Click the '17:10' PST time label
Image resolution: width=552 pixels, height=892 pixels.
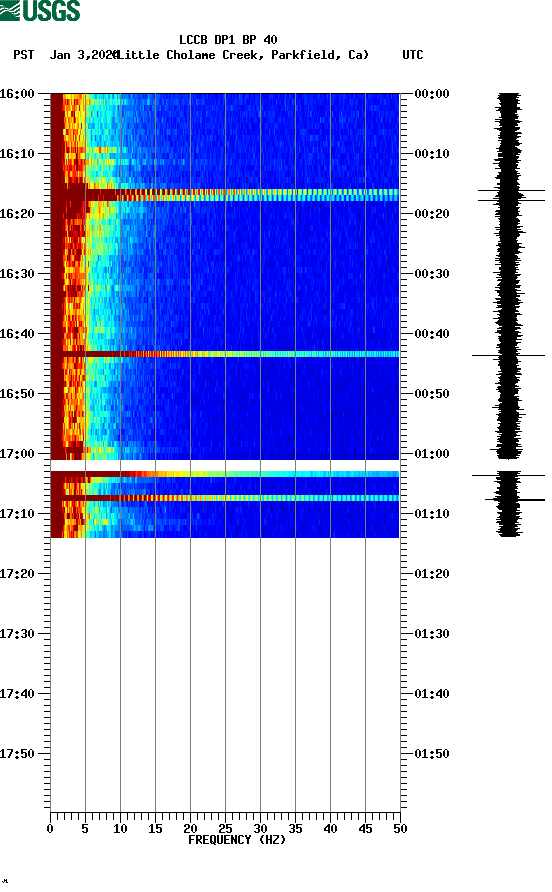[x=17, y=514]
